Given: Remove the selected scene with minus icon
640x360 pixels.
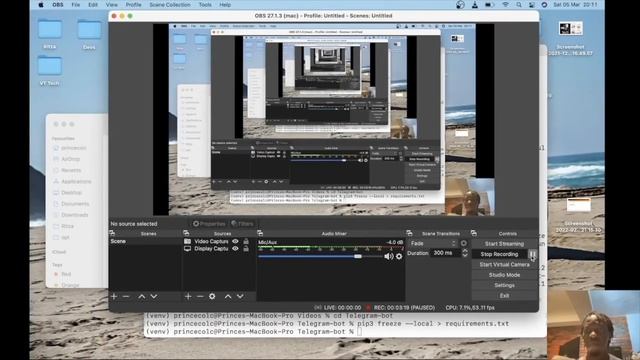Looking at the screenshot, I should [x=126, y=296].
